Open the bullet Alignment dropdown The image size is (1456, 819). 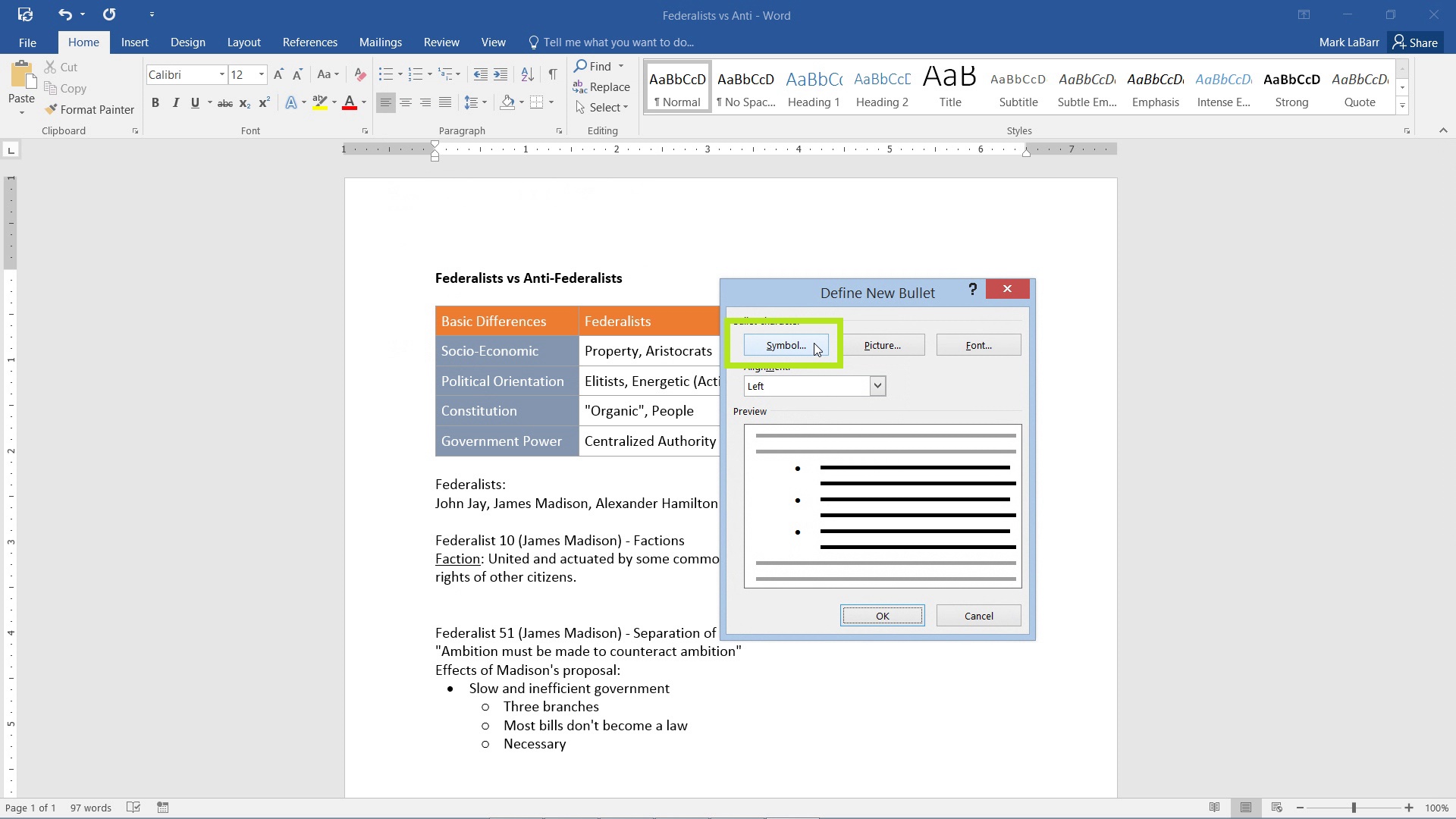[x=877, y=386]
